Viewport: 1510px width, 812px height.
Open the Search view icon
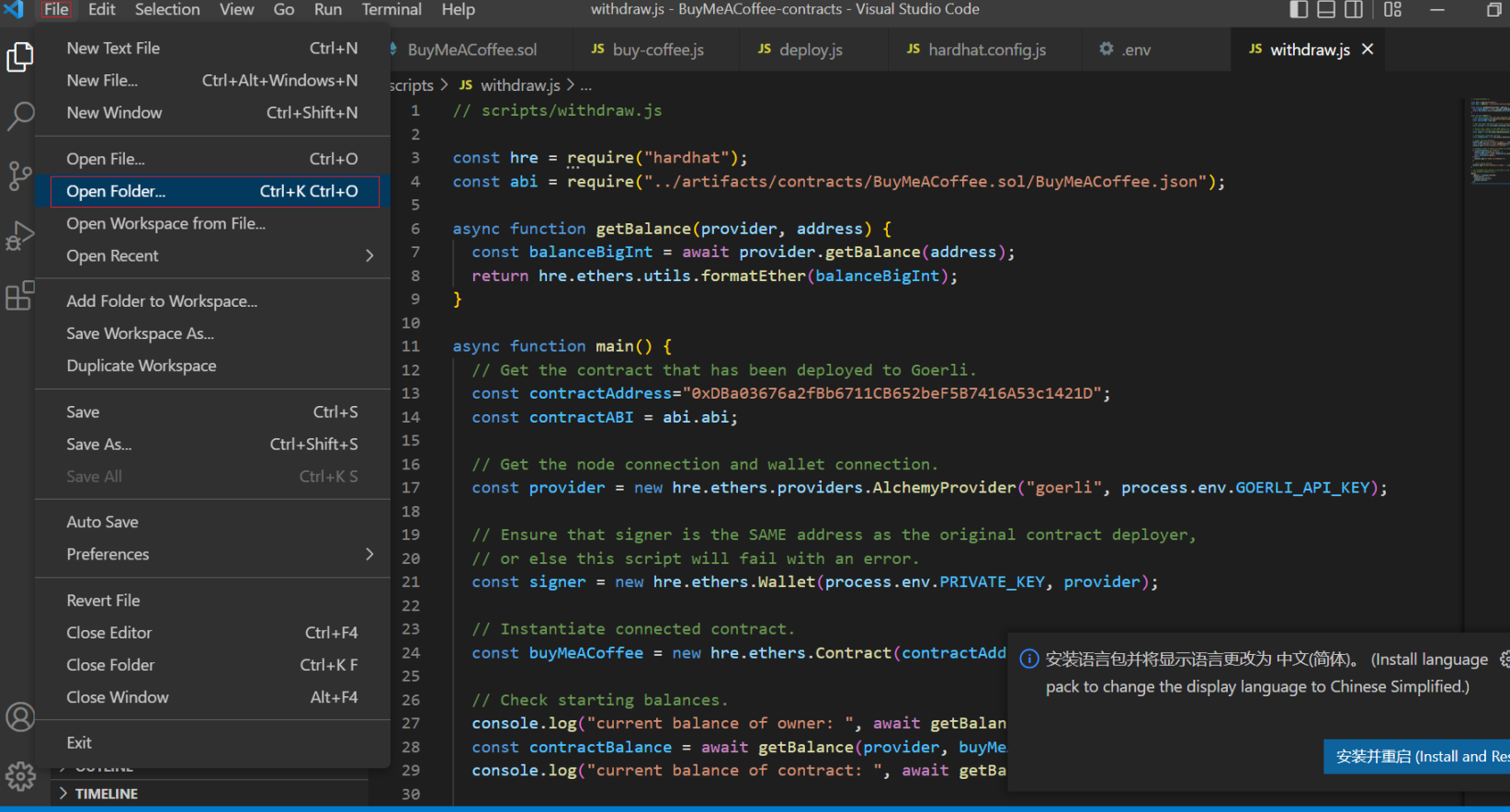tap(19, 116)
